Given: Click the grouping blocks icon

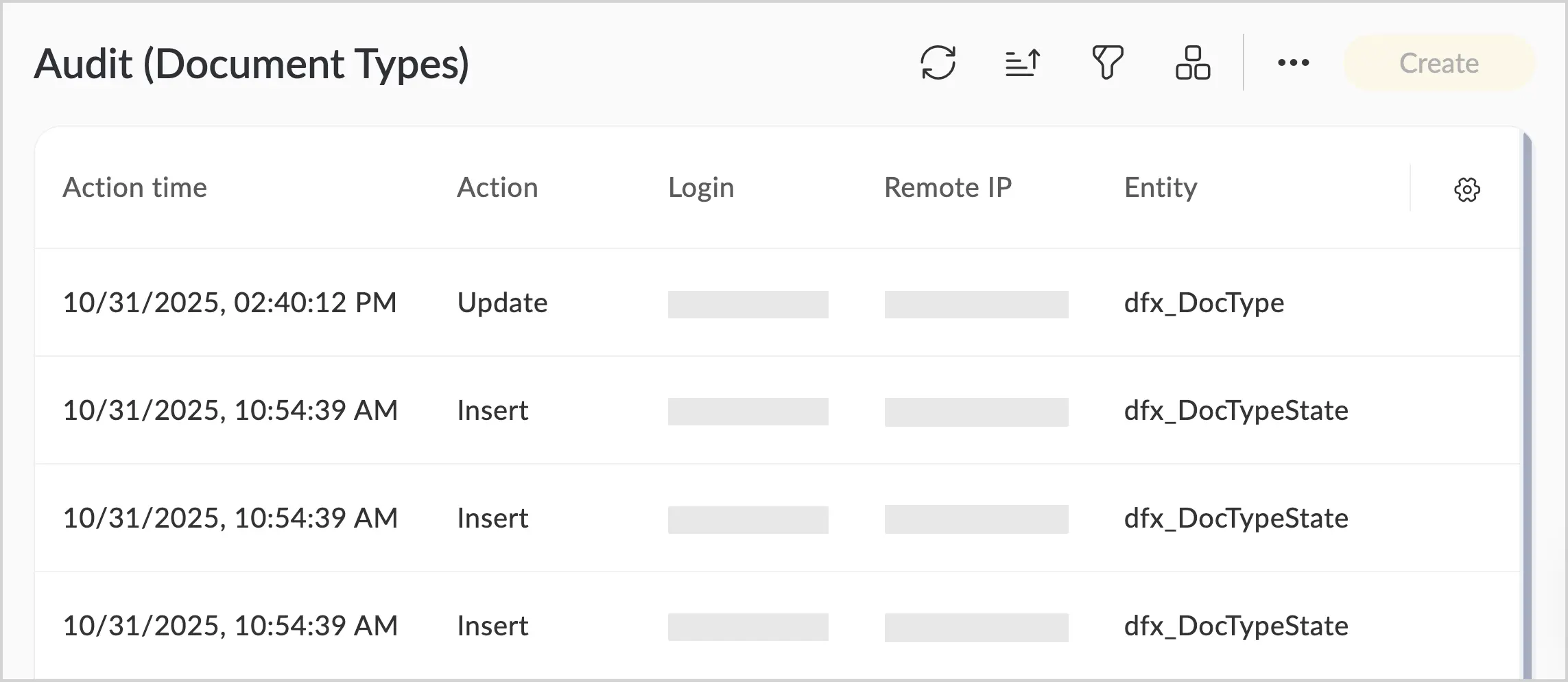Looking at the screenshot, I should [x=1193, y=63].
